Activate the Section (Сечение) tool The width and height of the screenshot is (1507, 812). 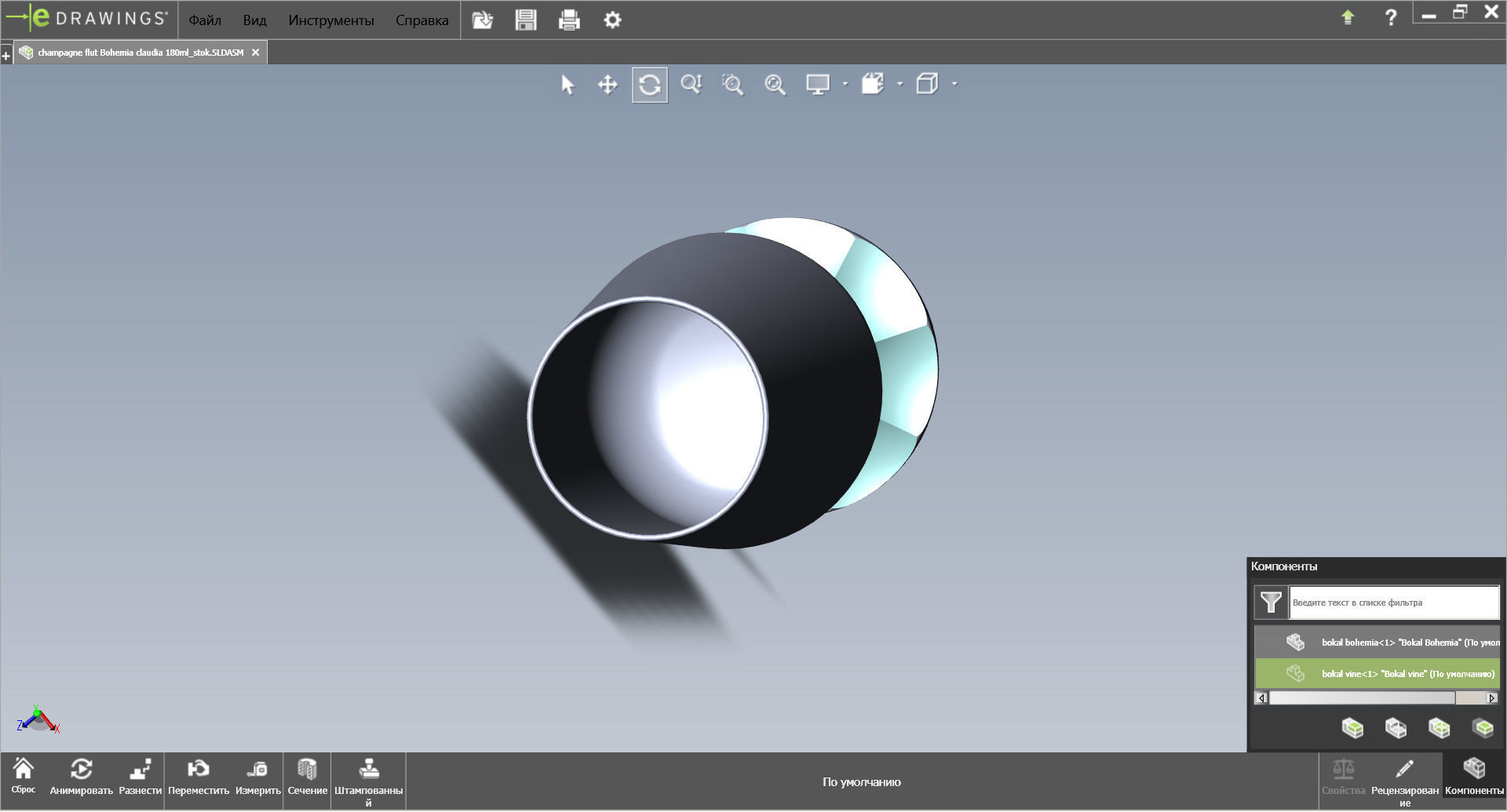[x=307, y=777]
